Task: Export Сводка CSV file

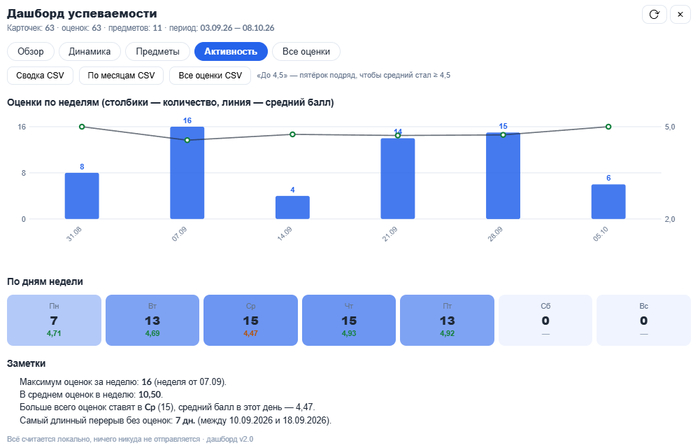Action: 40,75
